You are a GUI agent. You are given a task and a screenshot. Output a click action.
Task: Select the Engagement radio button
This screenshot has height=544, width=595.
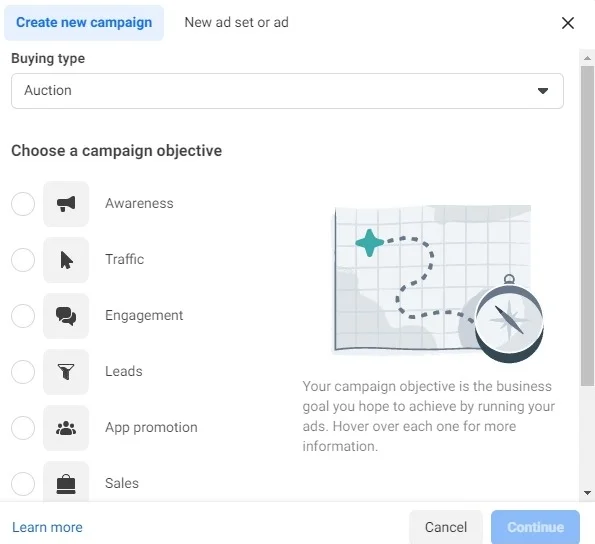[x=23, y=316]
